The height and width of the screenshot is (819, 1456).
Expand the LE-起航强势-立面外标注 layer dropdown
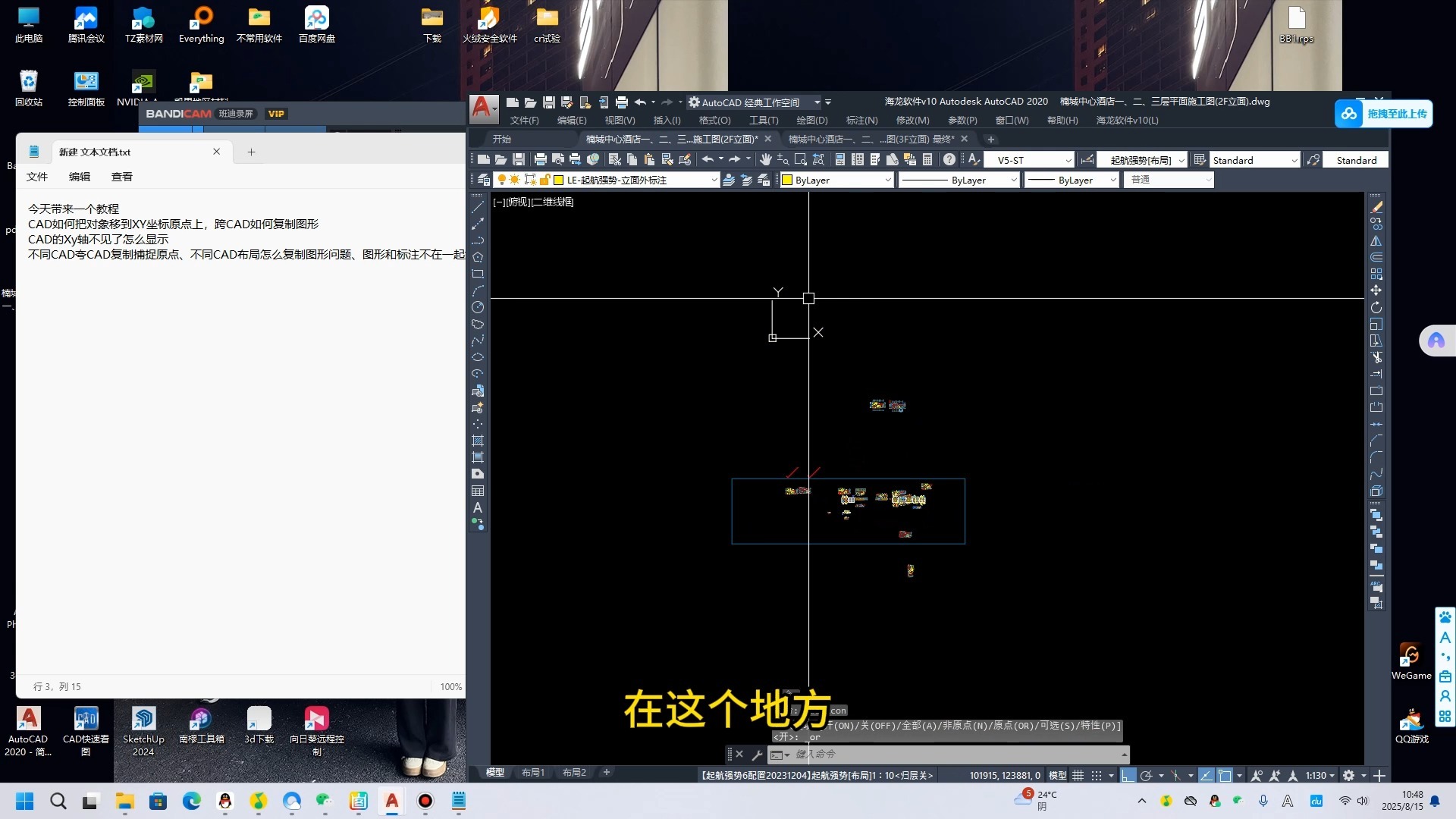pos(714,180)
